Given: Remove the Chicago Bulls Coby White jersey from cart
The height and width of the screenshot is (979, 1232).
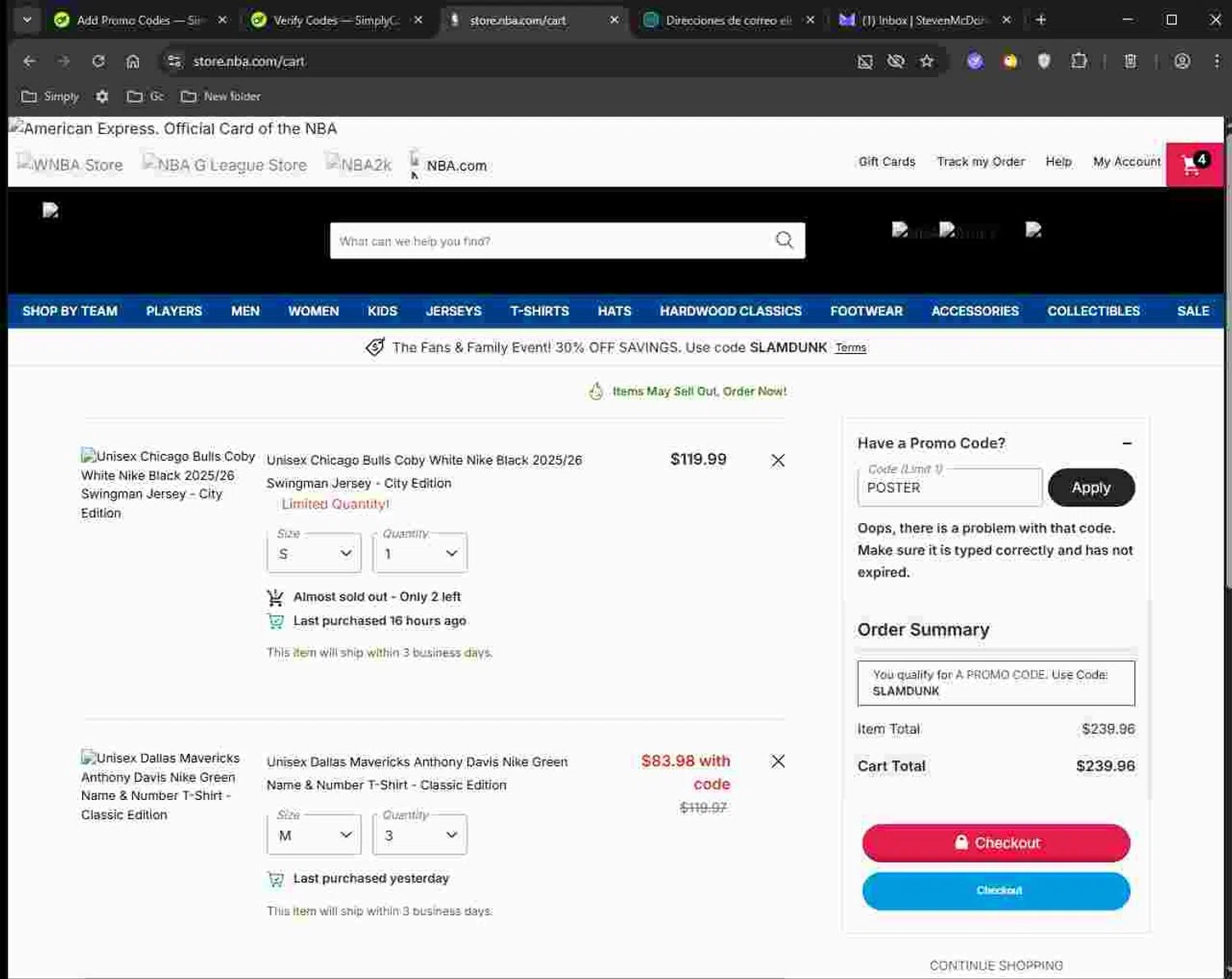Looking at the screenshot, I should [x=778, y=460].
